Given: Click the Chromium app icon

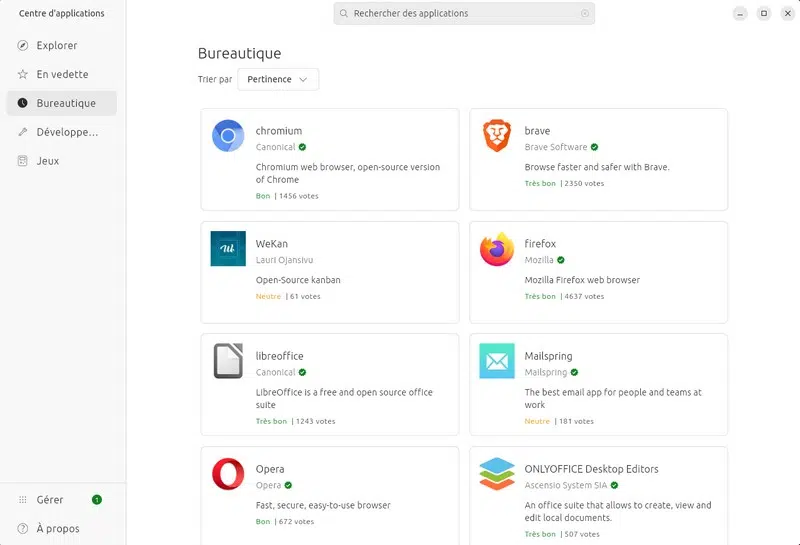Looking at the screenshot, I should [x=228, y=136].
